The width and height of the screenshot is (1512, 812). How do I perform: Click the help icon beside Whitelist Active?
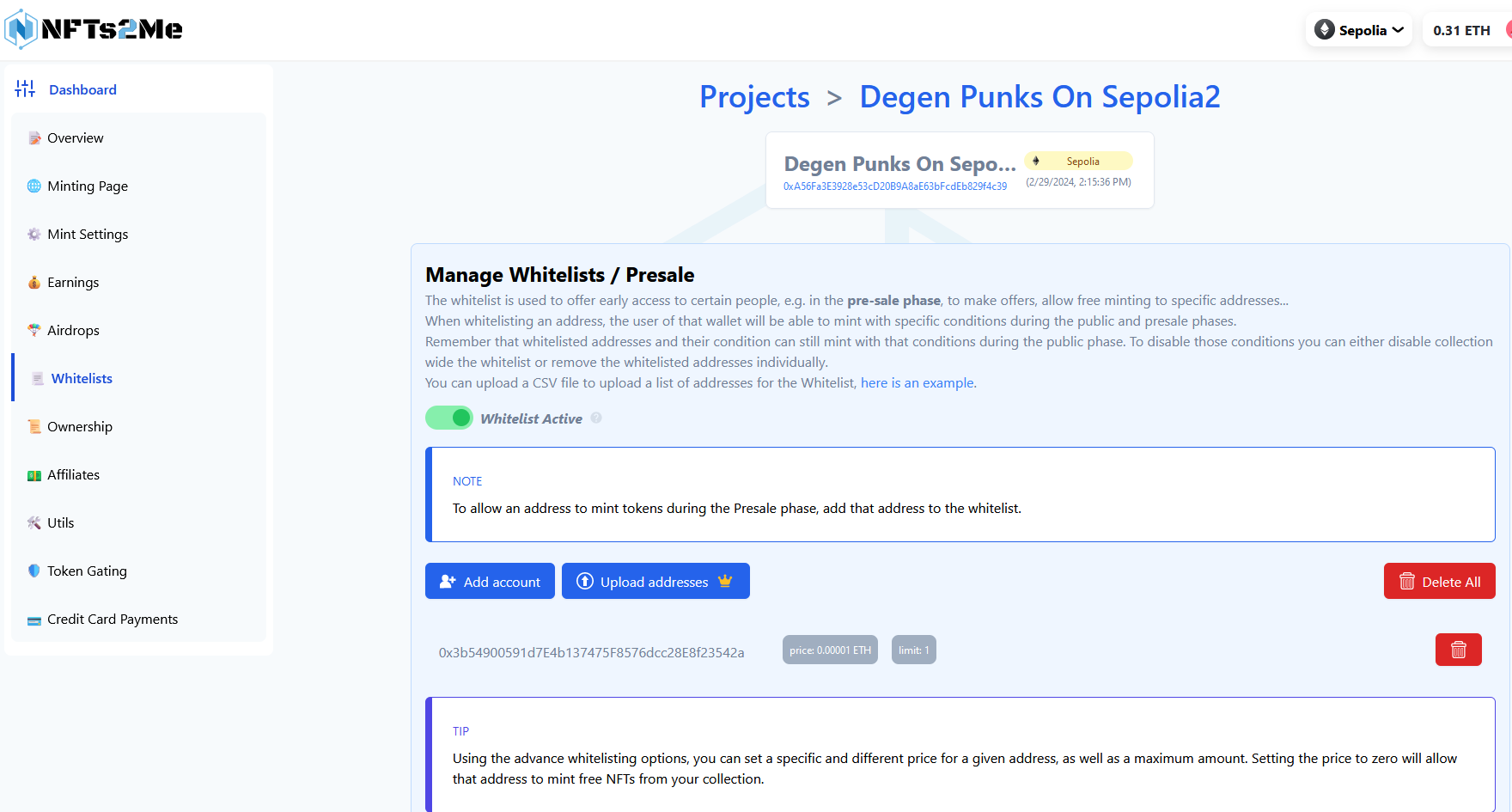click(x=596, y=418)
